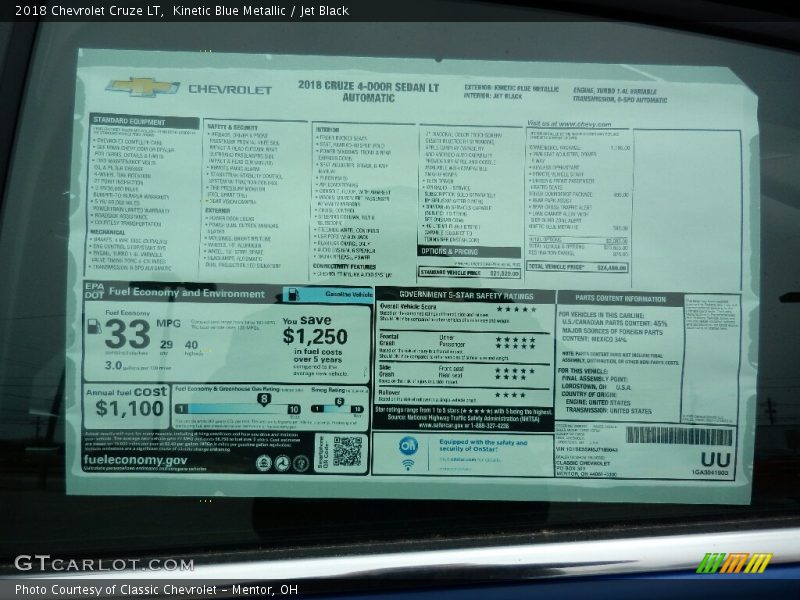Click the $1,250 fuel savings amount
This screenshot has width=800, height=600.
[315, 337]
